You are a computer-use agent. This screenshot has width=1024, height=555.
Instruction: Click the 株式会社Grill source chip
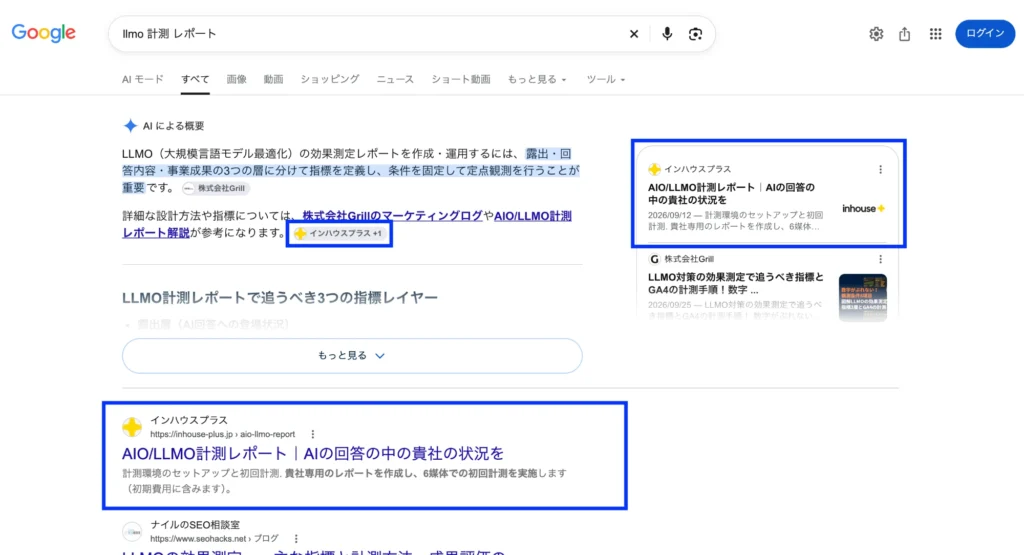215,188
